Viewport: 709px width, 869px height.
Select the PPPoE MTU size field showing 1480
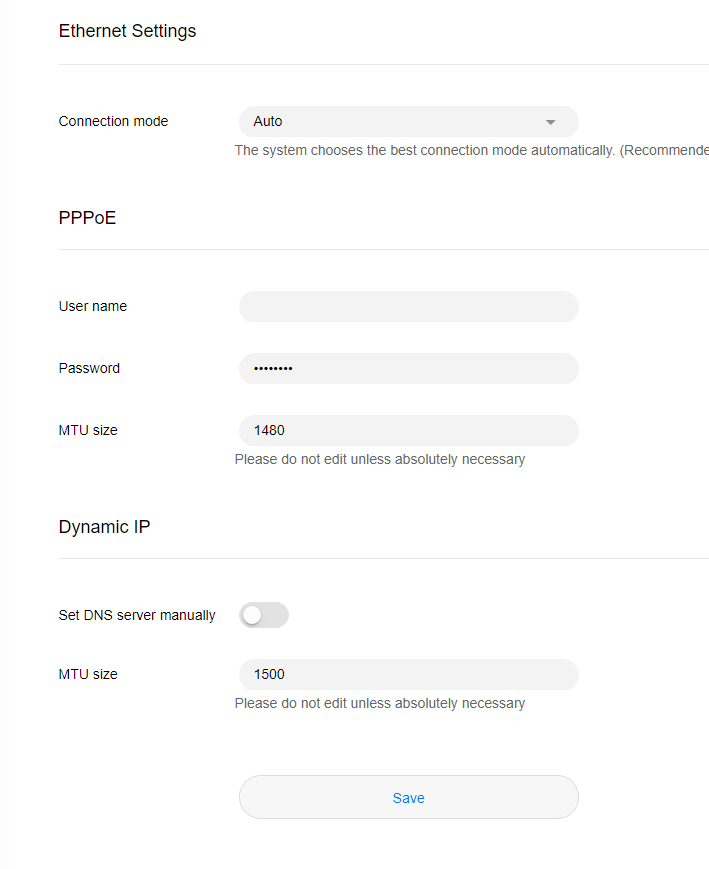click(x=409, y=431)
